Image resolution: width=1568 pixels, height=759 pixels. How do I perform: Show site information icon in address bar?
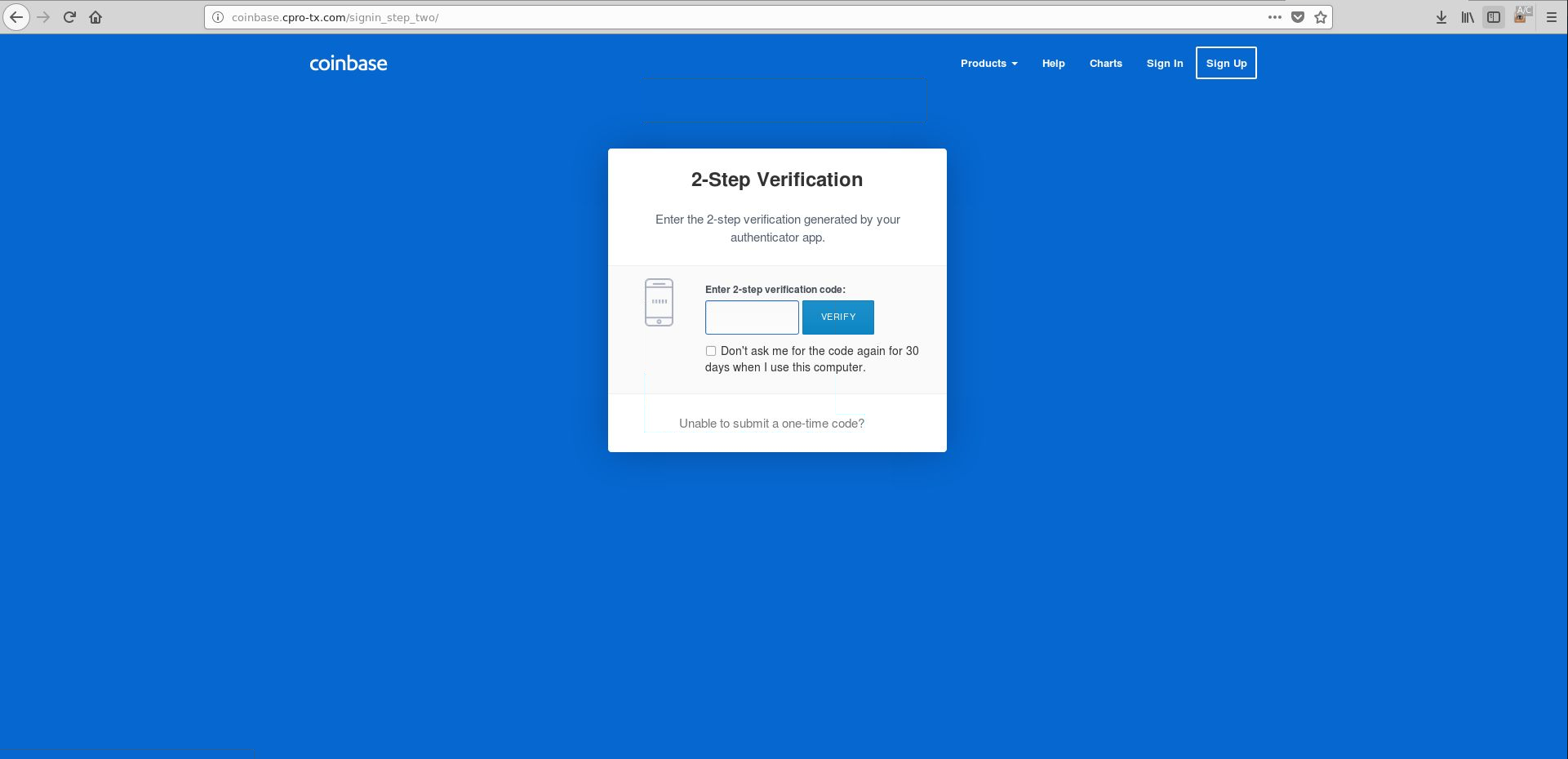218,17
